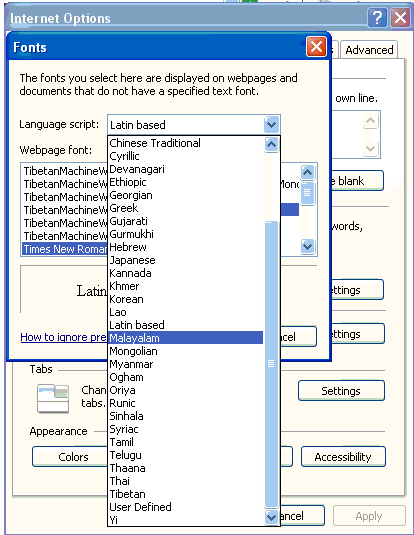Image resolution: width=414 pixels, height=535 pixels.
Task: Click the Help question mark icon
Action: 377,17
